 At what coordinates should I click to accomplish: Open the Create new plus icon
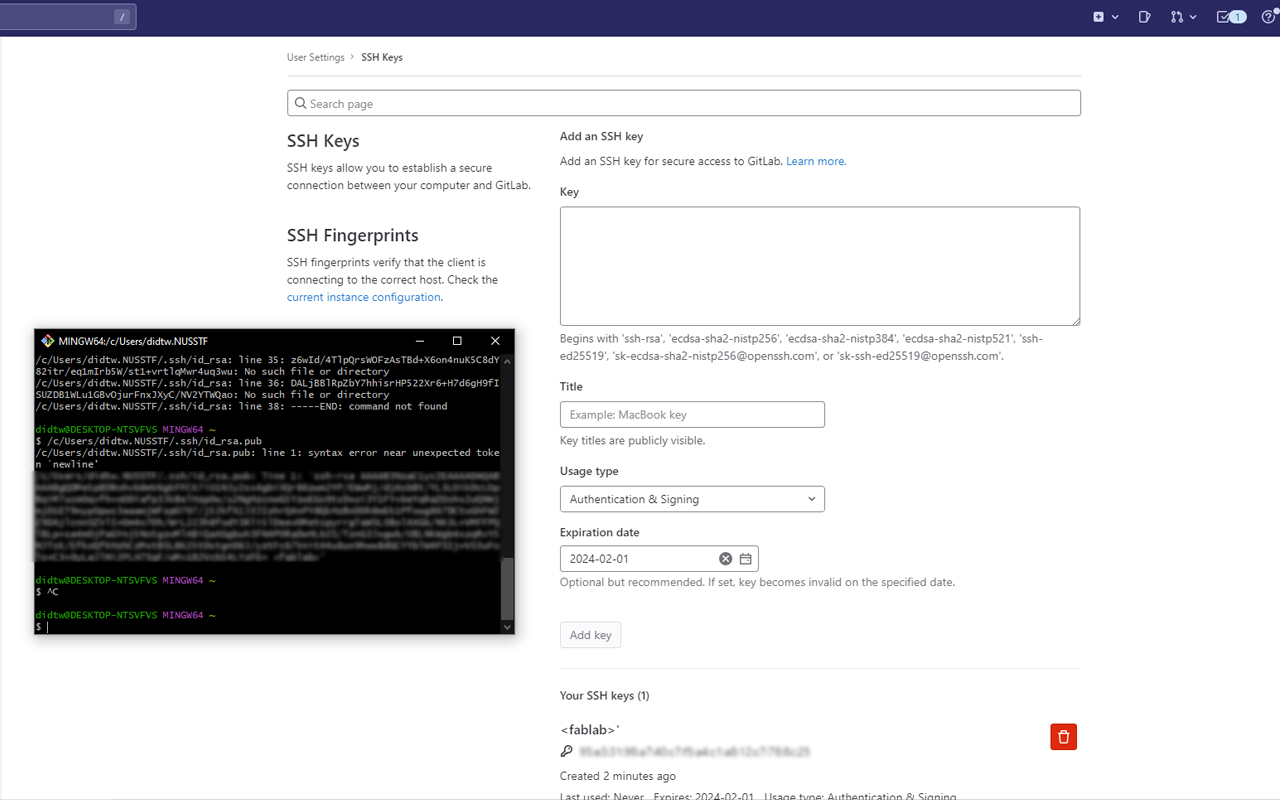click(1098, 17)
